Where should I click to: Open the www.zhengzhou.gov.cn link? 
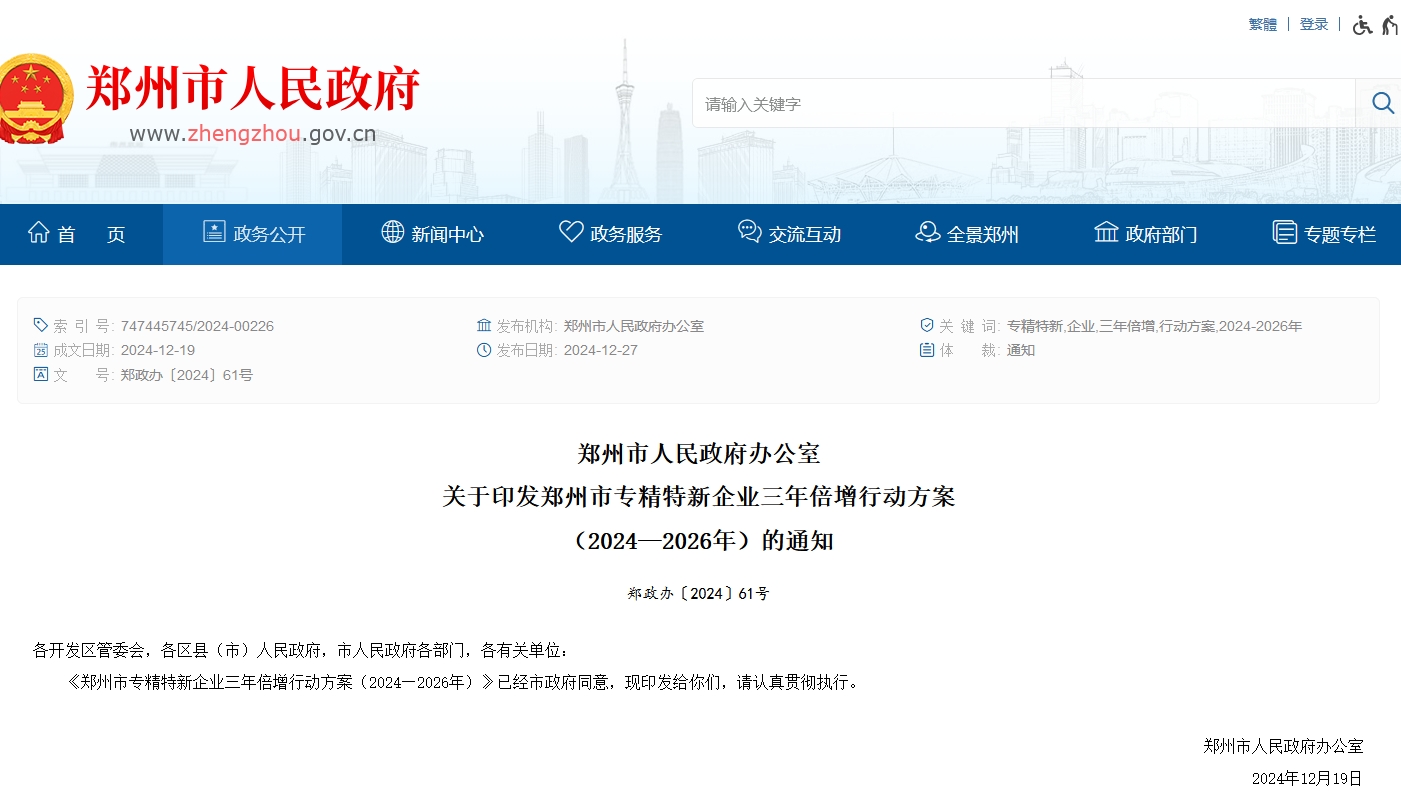point(255,132)
